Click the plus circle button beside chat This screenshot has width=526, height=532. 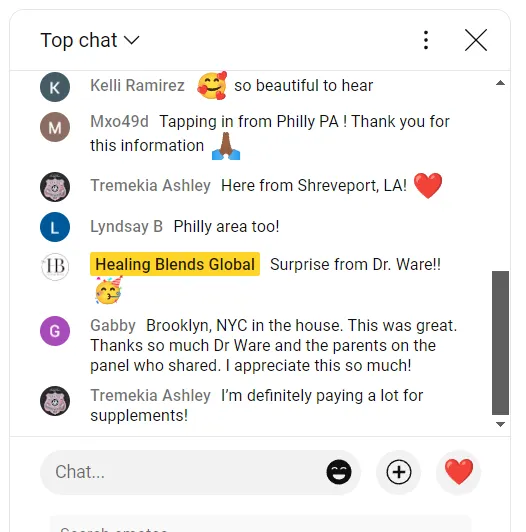pos(399,472)
